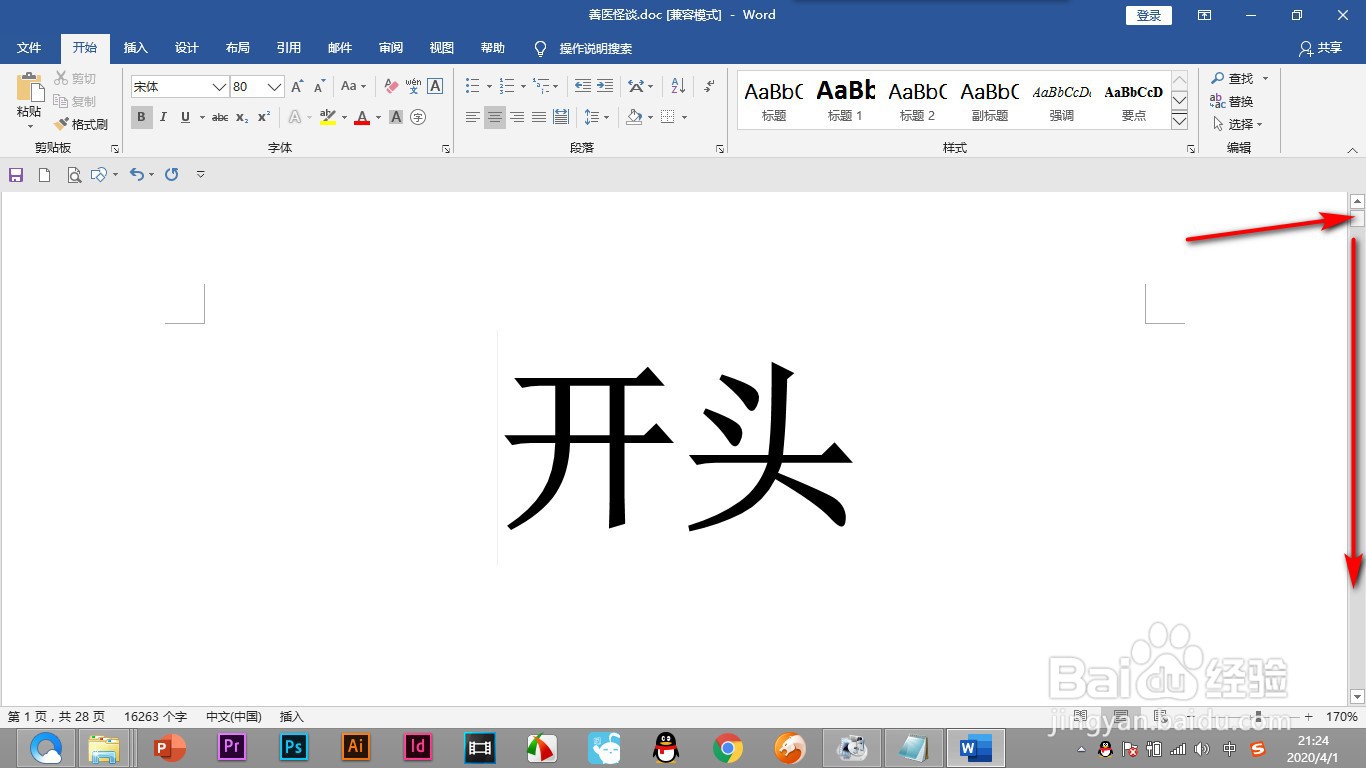Click the 登录 (Sign in) button
Screen dimensions: 1366x768
pyautogui.click(x=1149, y=15)
